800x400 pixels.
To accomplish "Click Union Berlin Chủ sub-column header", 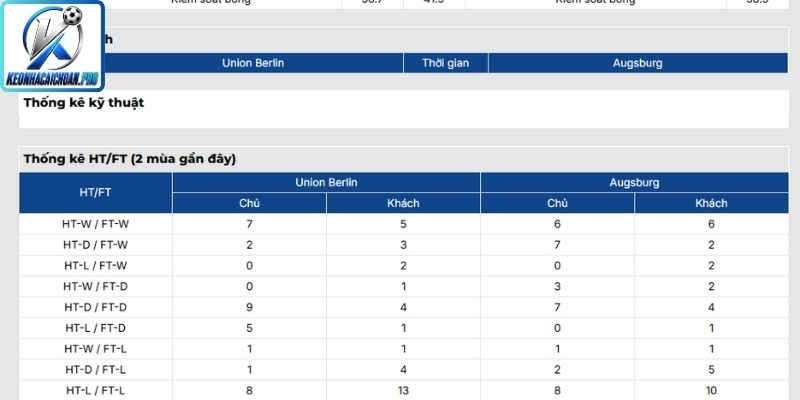I will pos(249,203).
